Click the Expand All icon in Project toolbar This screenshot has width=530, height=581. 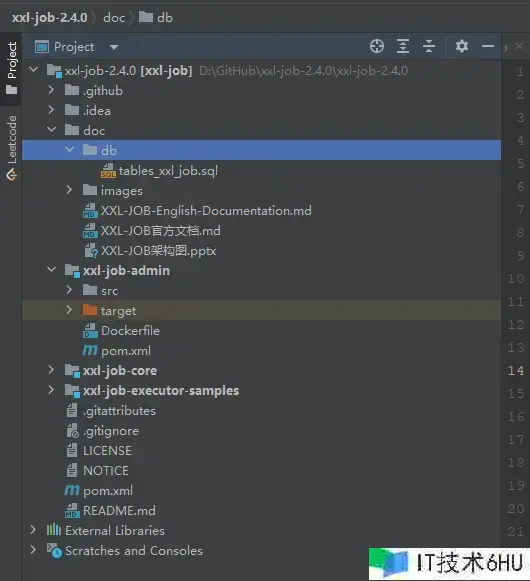coord(403,46)
